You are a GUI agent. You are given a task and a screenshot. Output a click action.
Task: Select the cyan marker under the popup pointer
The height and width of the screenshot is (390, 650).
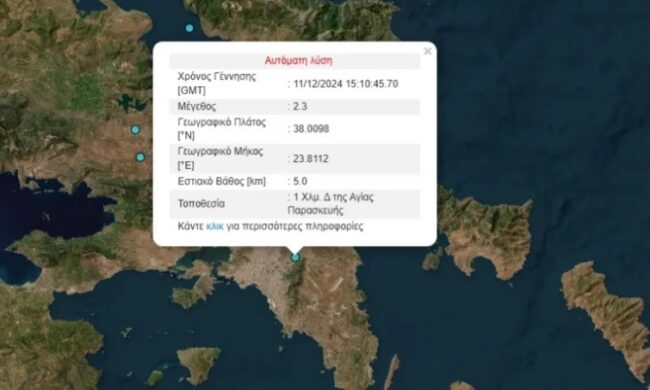pyautogui.click(x=295, y=257)
